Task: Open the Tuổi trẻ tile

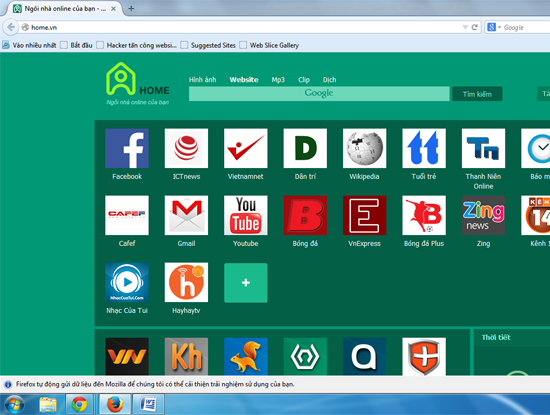Action: tap(424, 148)
